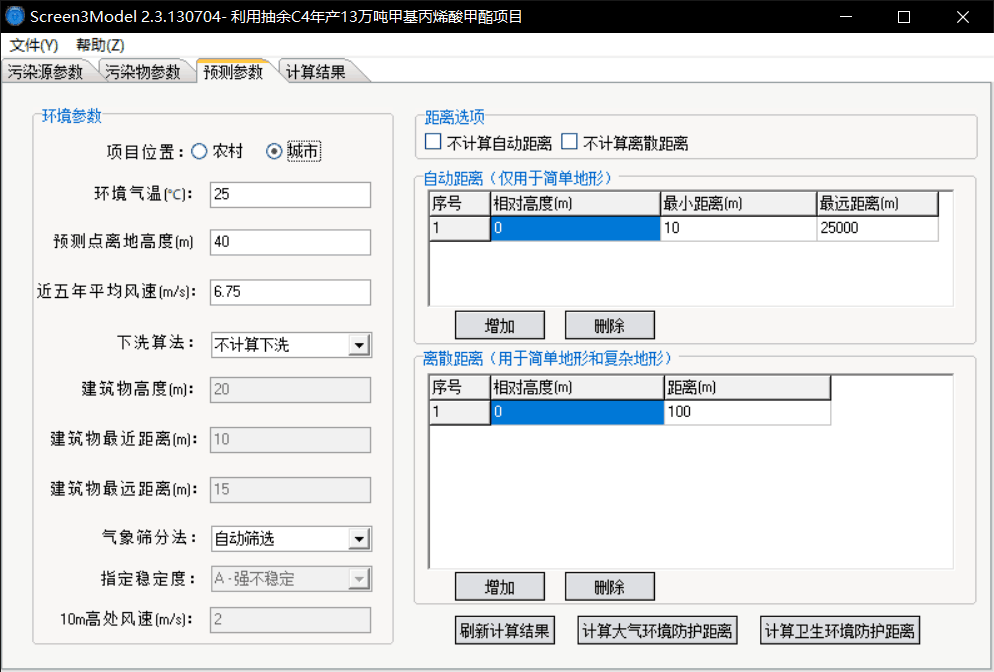Click the 计算大气环境防护距离 button

[x=657, y=631]
